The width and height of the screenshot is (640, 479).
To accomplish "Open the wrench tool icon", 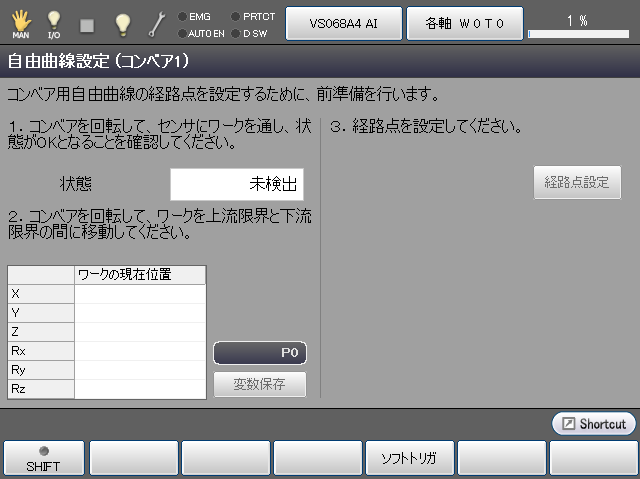I will [x=156, y=23].
